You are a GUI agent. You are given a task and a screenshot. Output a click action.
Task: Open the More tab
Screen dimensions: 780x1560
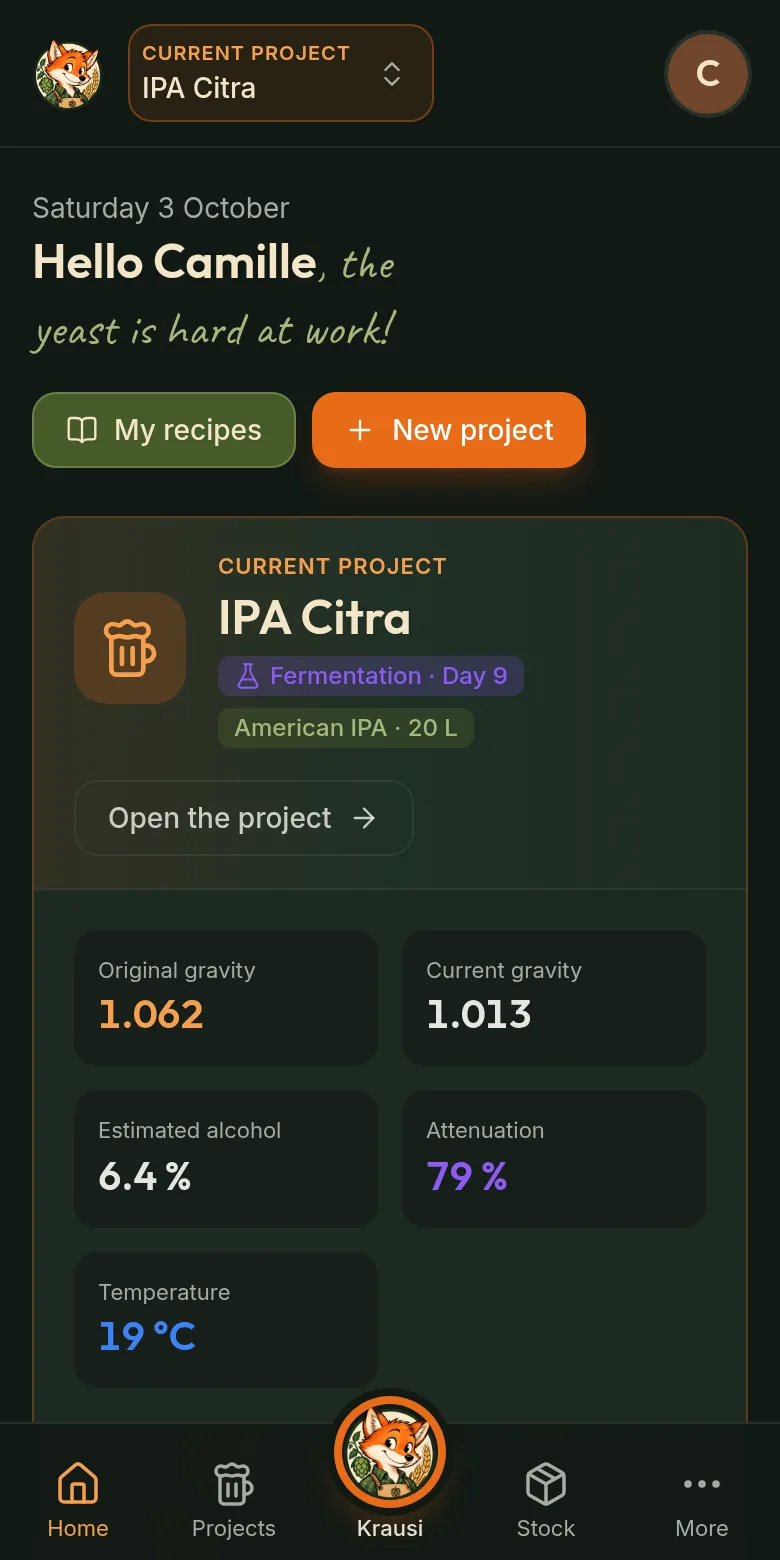pyautogui.click(x=702, y=1499)
